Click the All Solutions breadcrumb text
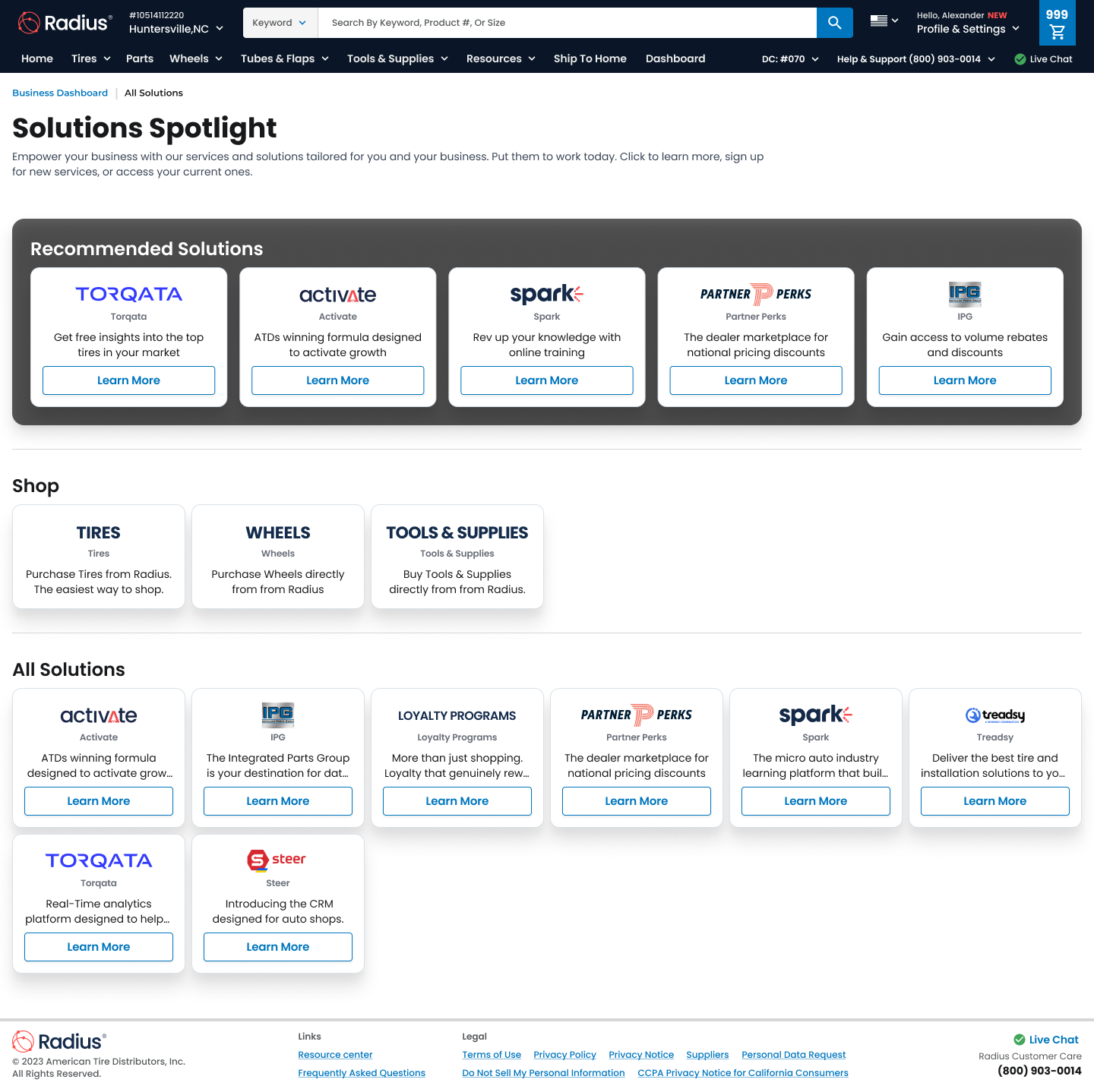1094x1092 pixels. [153, 93]
